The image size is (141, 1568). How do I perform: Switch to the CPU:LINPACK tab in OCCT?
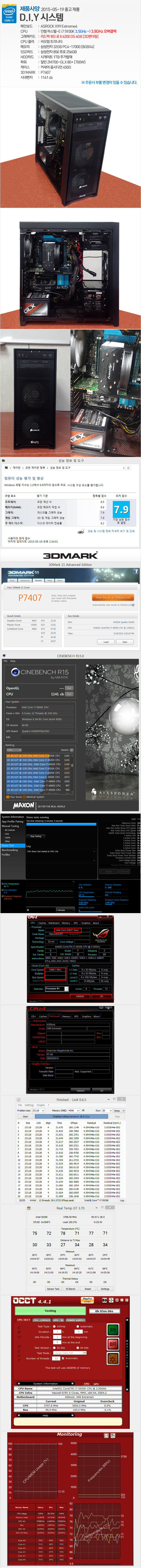(42, 1320)
